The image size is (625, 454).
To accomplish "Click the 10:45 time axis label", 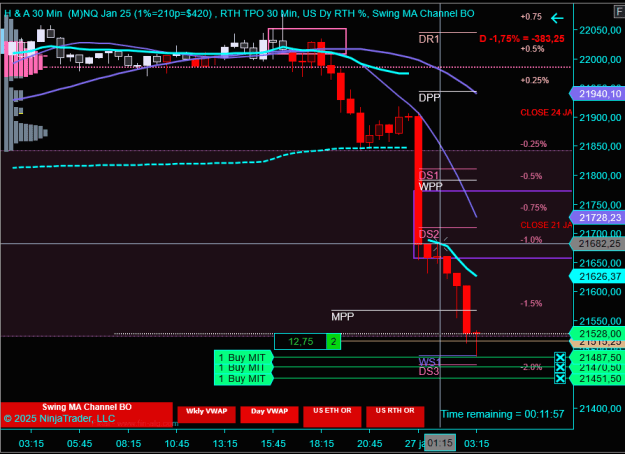I will coord(177,443).
